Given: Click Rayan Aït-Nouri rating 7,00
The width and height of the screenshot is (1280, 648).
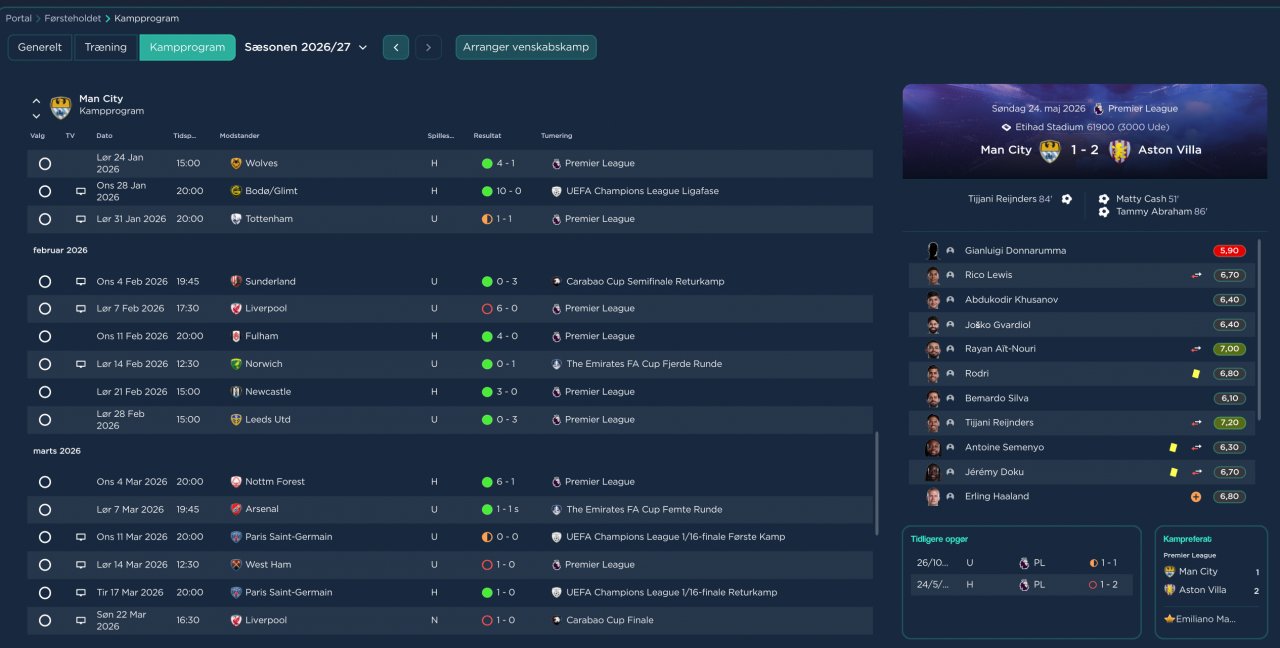Looking at the screenshot, I should click(x=1230, y=349).
